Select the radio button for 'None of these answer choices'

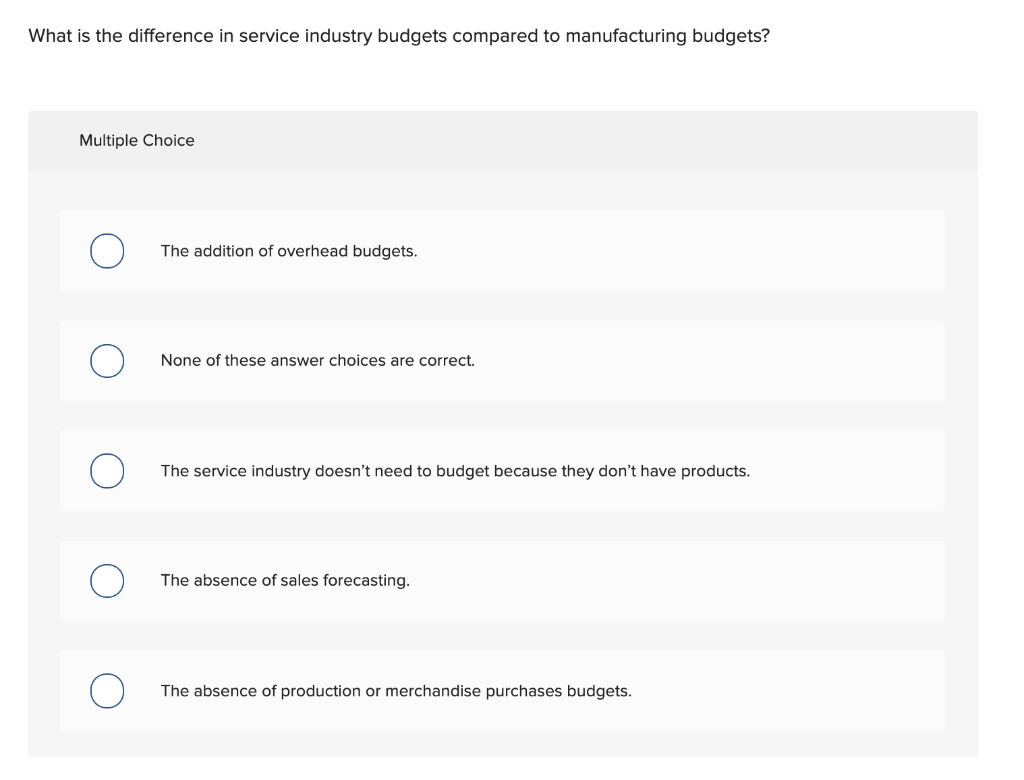pyautogui.click(x=107, y=361)
